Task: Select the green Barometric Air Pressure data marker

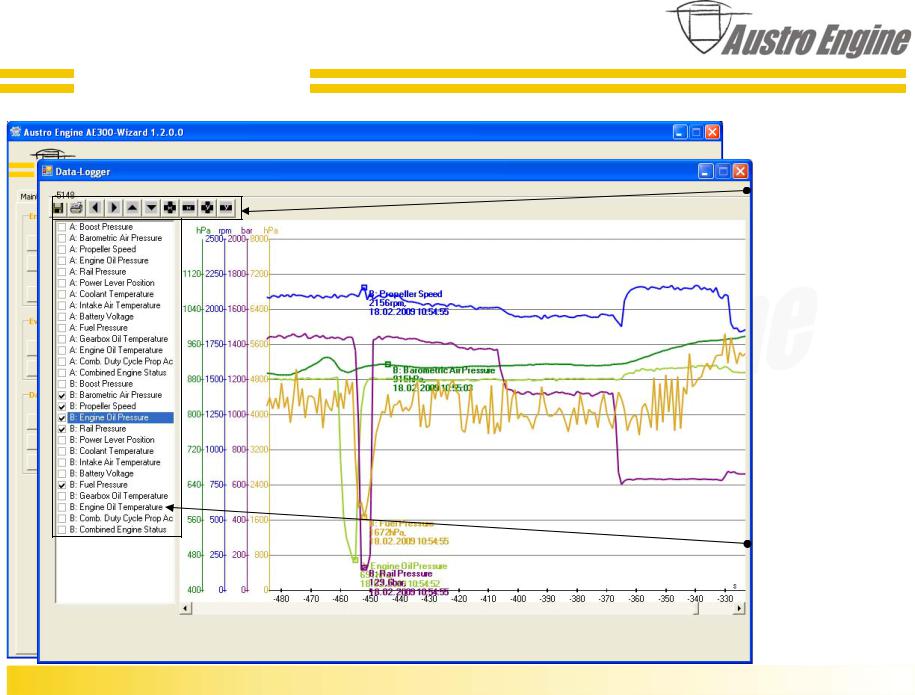Action: tap(388, 364)
